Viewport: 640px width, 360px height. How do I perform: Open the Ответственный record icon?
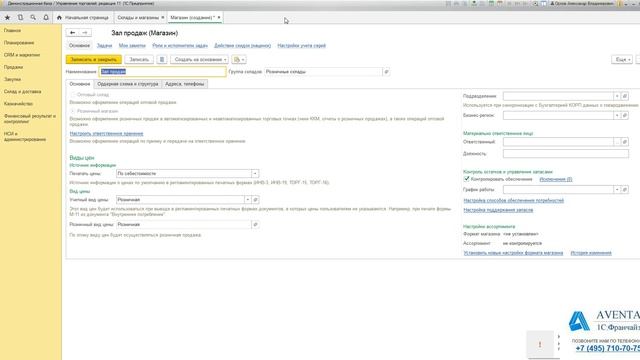click(x=625, y=142)
